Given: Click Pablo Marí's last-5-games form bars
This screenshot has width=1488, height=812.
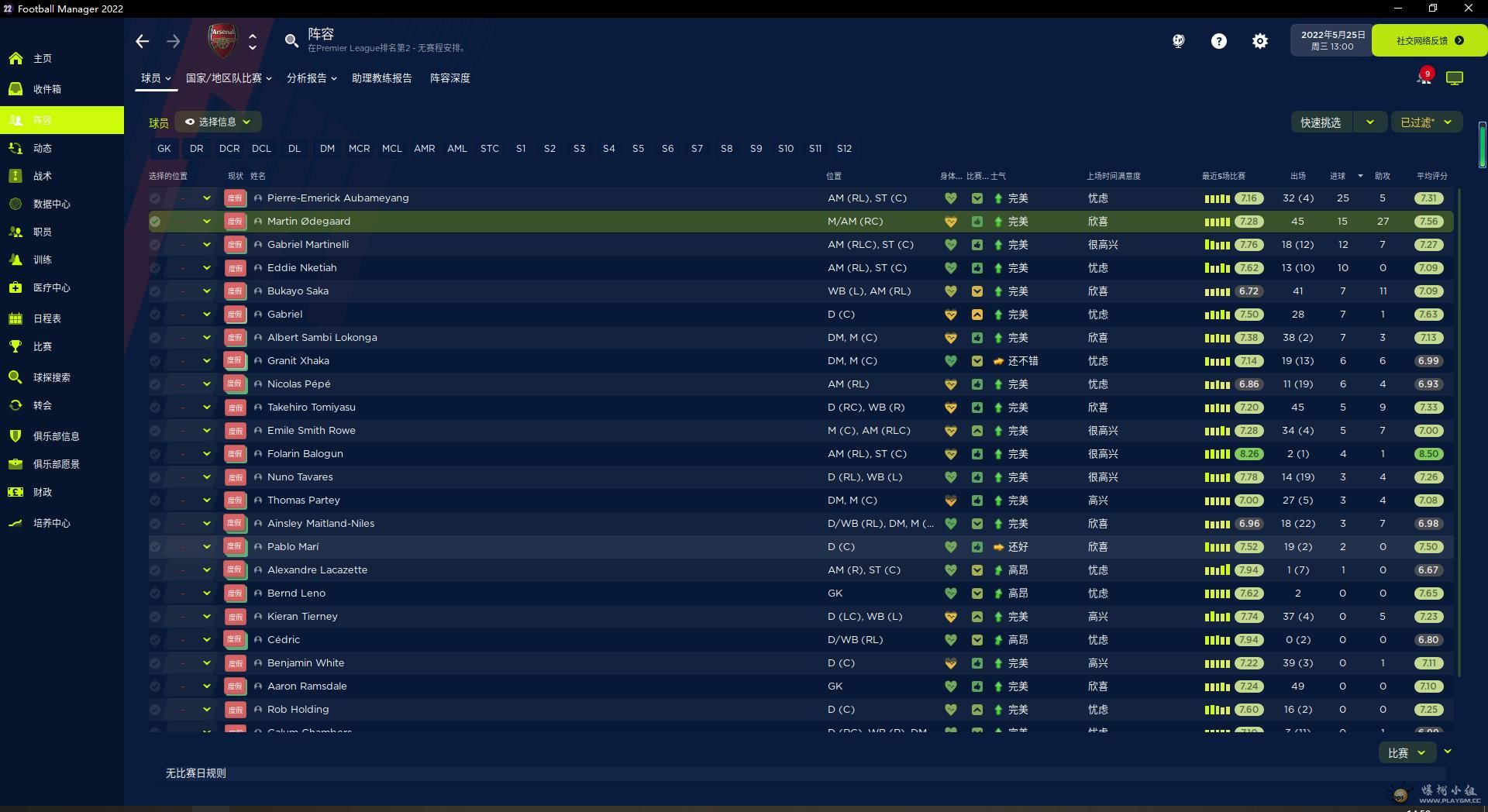Looking at the screenshot, I should pos(1217,547).
